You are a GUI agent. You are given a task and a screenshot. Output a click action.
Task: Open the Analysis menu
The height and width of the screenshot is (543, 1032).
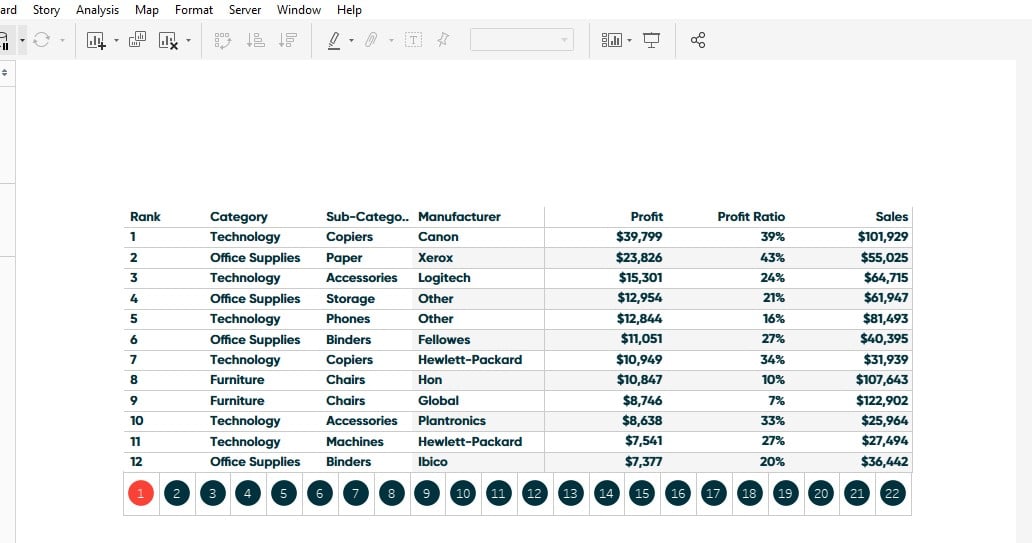[x=97, y=10]
